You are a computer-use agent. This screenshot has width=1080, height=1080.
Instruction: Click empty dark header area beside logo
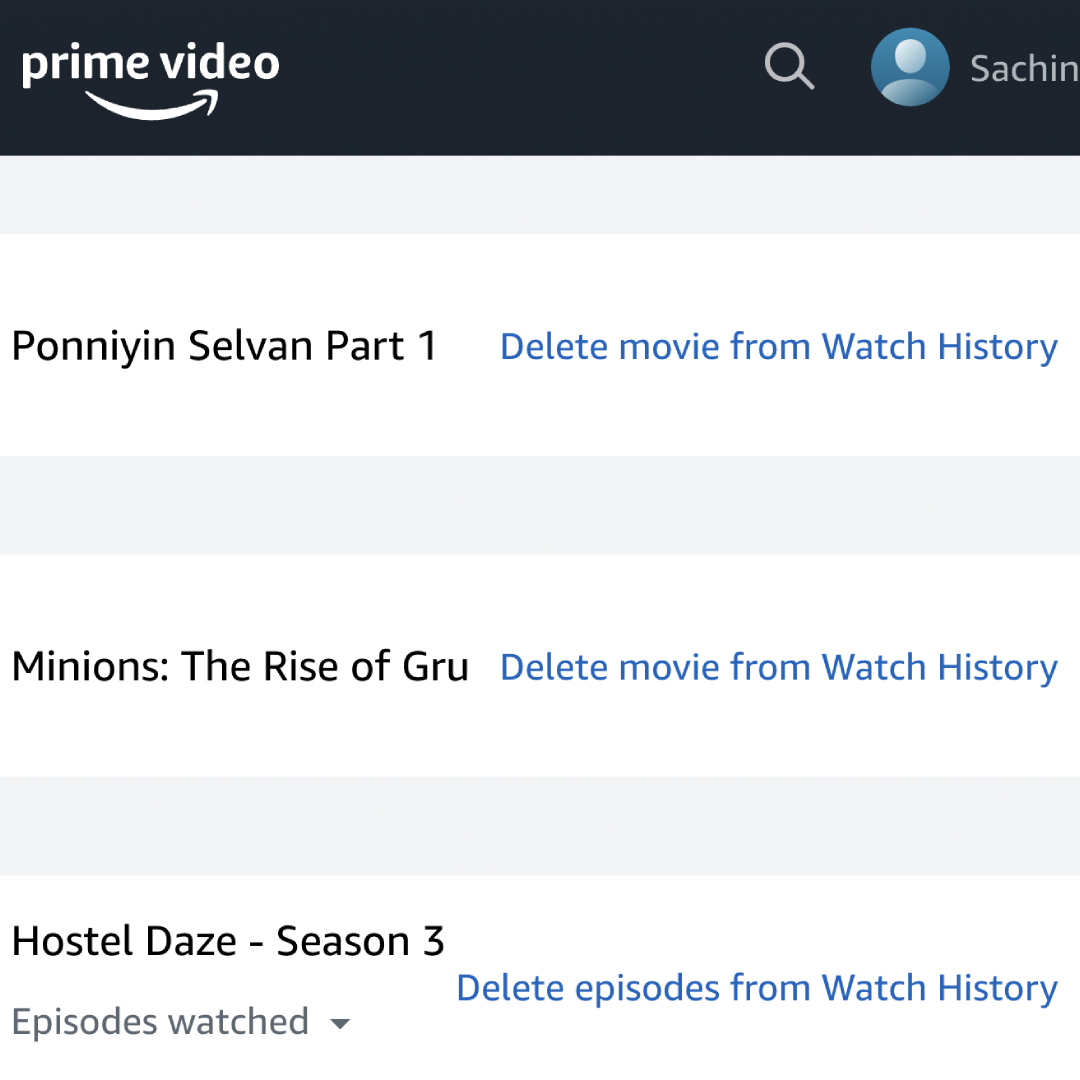click(x=517, y=77)
